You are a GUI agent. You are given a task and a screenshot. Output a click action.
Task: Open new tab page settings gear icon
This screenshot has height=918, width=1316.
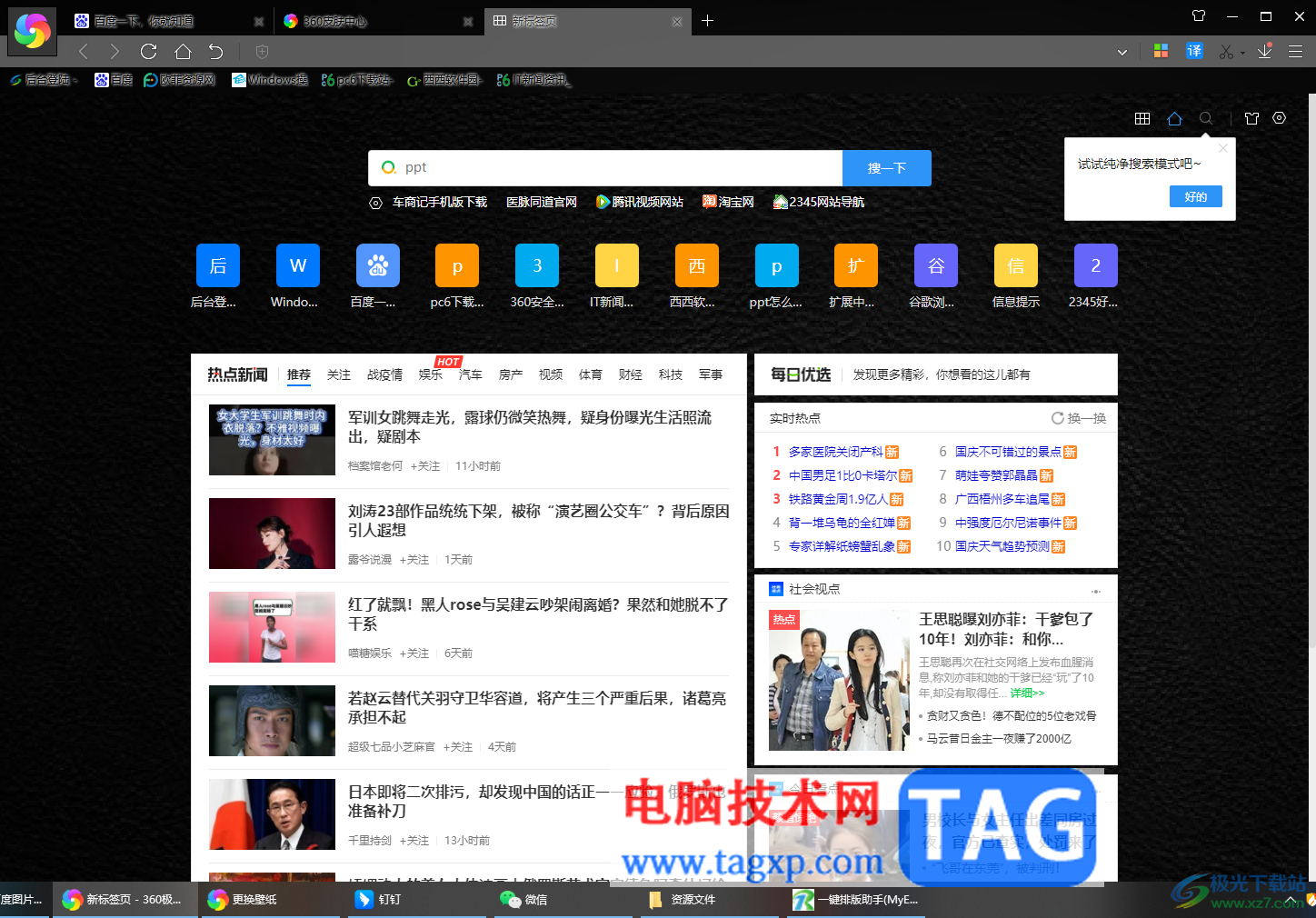1280,118
